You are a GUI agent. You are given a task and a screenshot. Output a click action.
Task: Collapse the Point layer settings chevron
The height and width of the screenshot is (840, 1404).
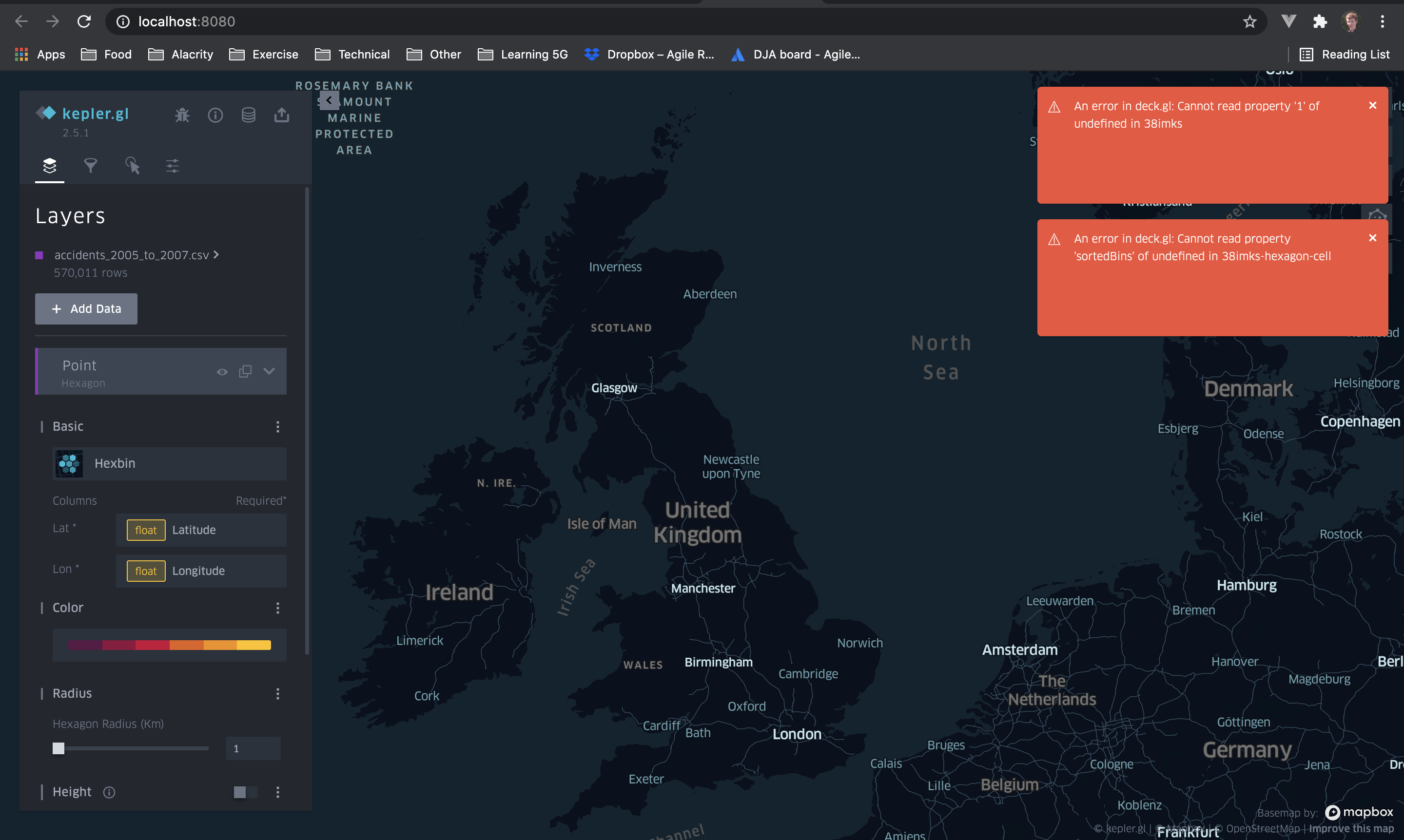point(269,371)
